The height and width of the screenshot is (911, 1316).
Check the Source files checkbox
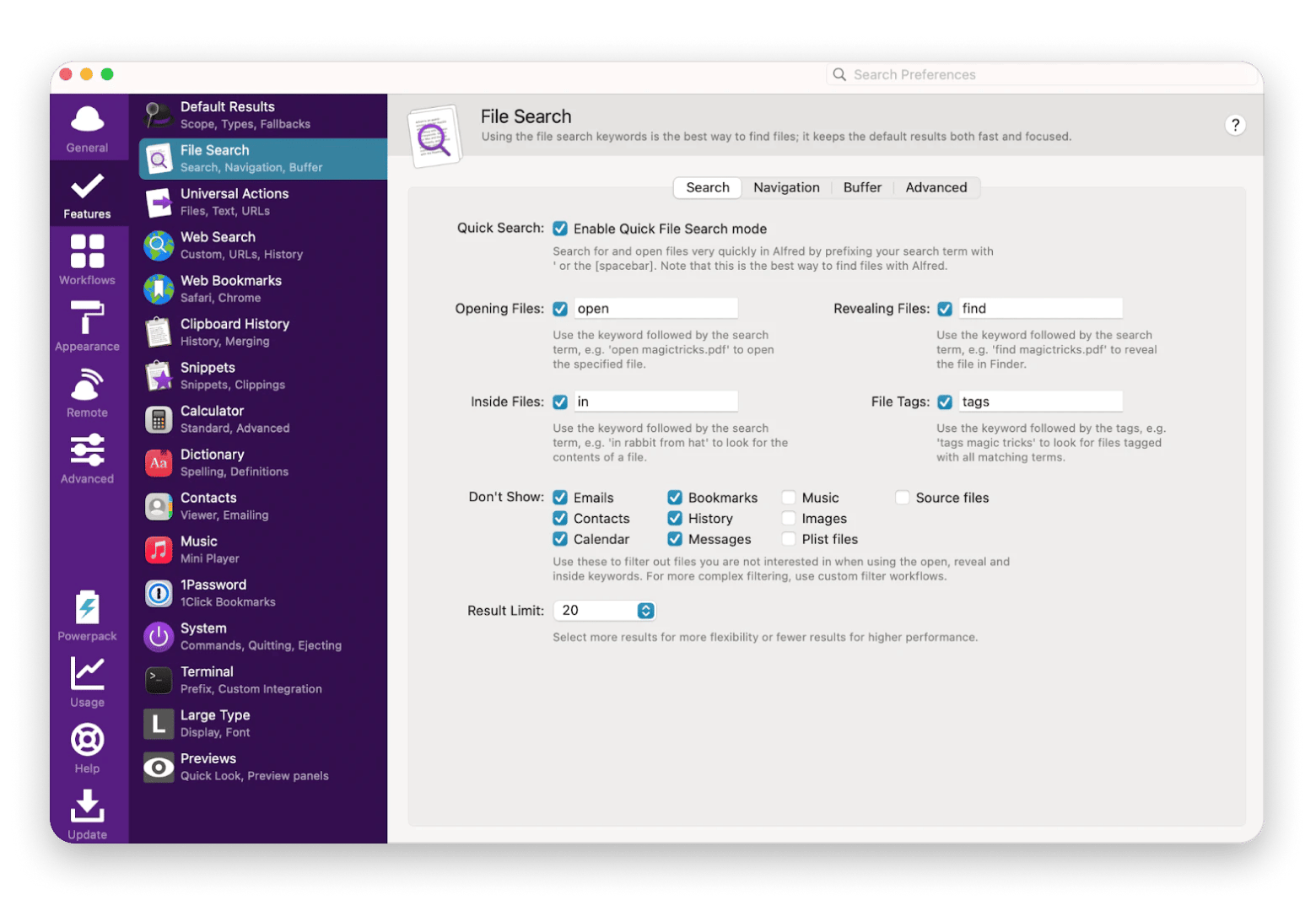903,498
